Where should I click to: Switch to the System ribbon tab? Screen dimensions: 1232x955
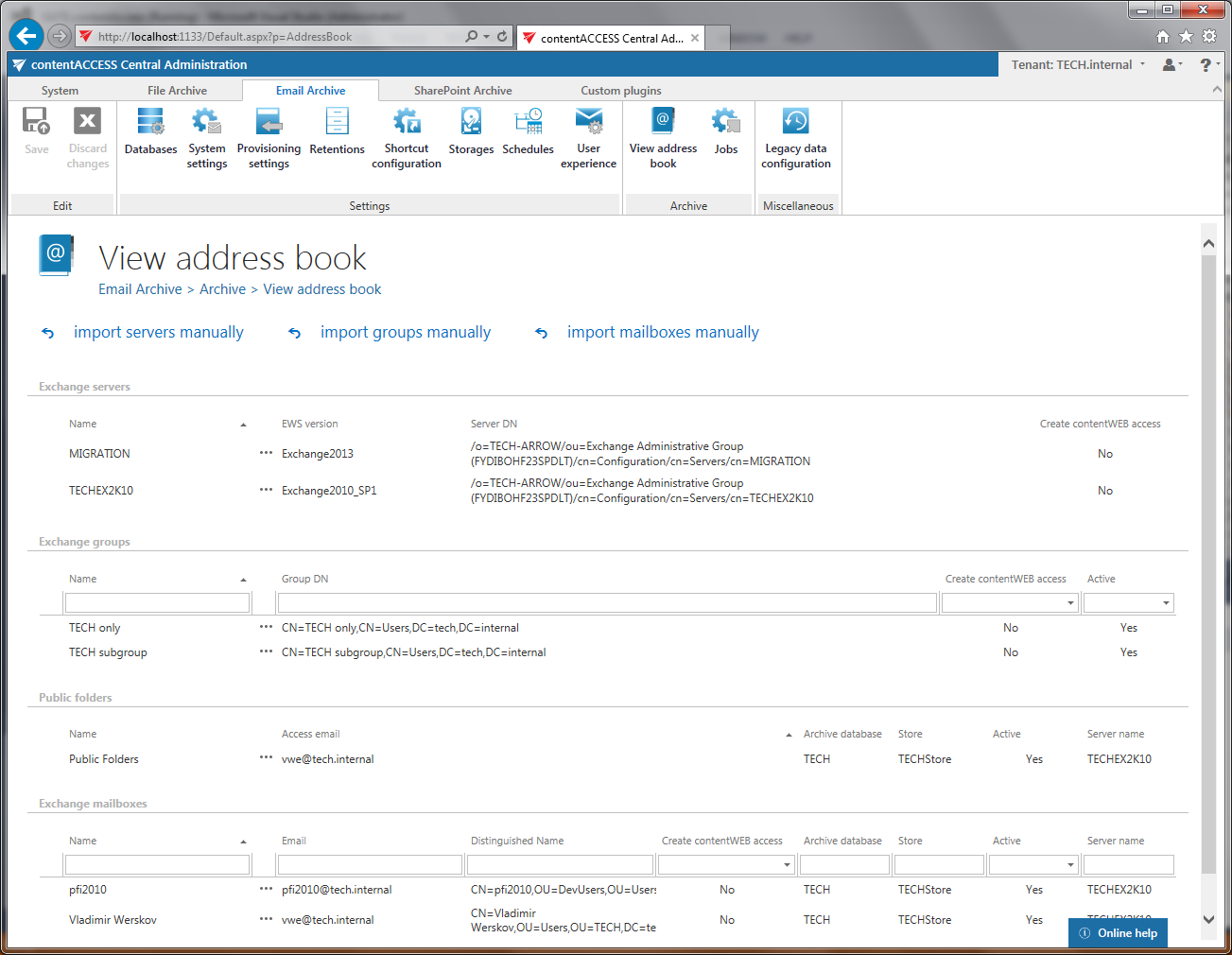[x=60, y=91]
